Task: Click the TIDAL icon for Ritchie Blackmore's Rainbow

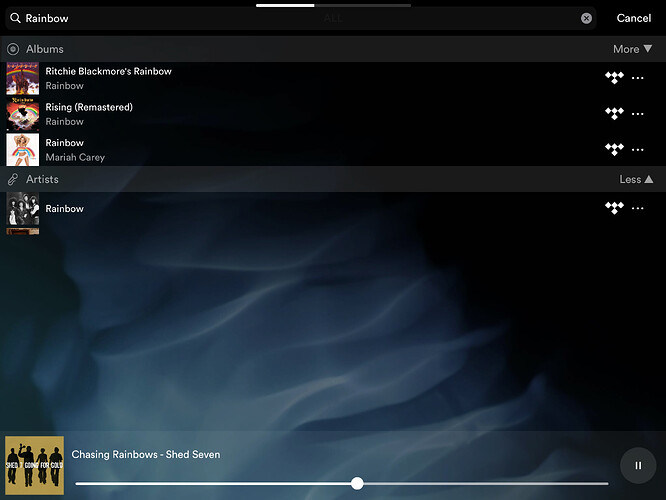Action: click(614, 79)
